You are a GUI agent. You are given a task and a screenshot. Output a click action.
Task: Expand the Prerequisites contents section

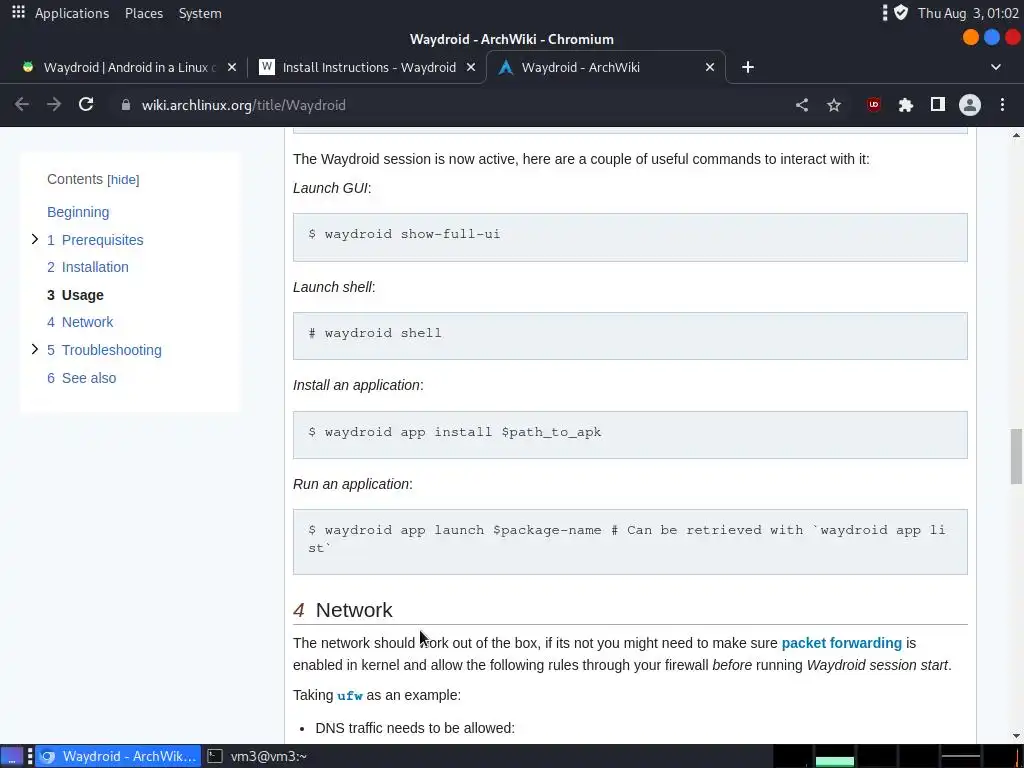pos(35,239)
